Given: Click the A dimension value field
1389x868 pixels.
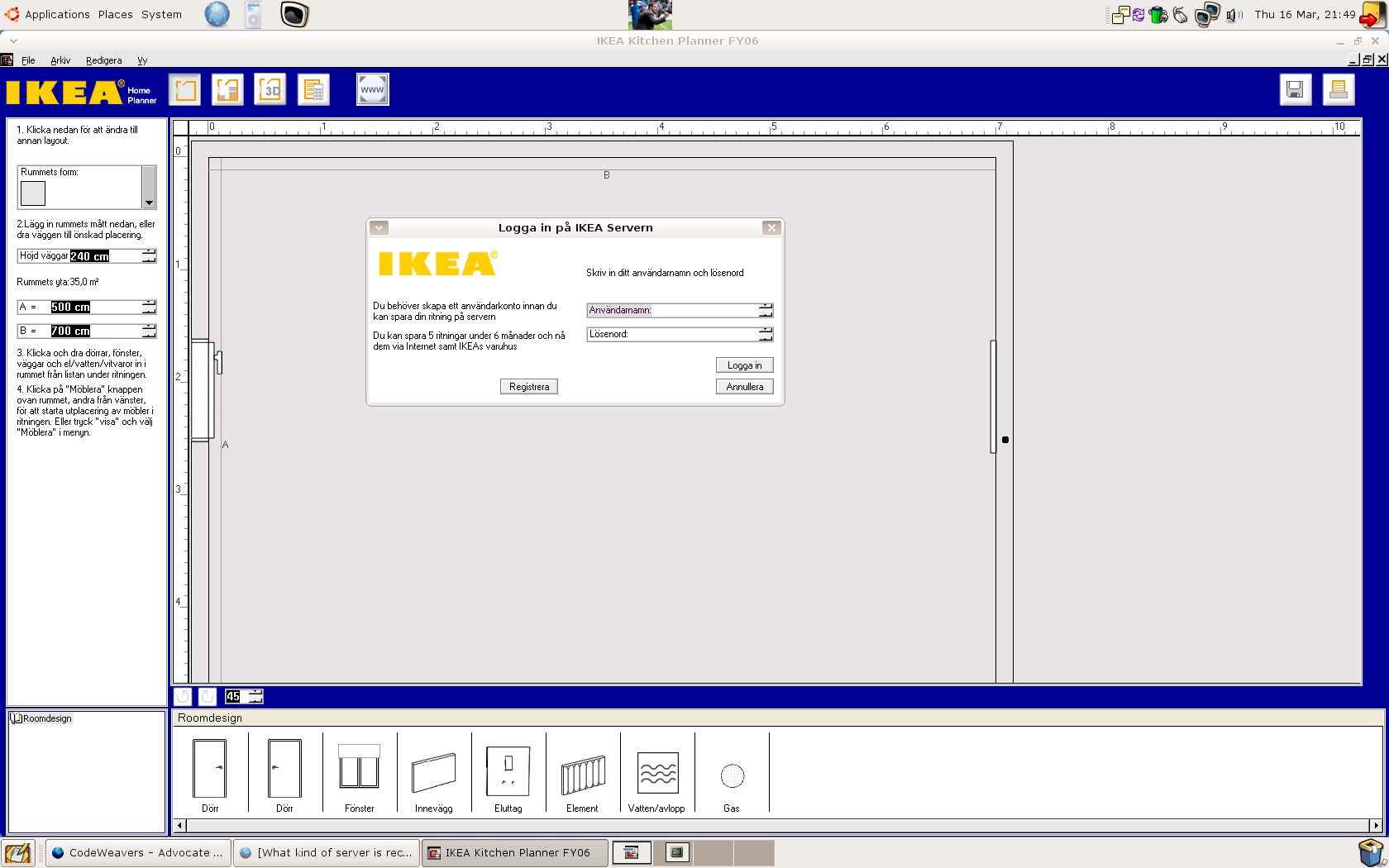Looking at the screenshot, I should click(x=70, y=307).
